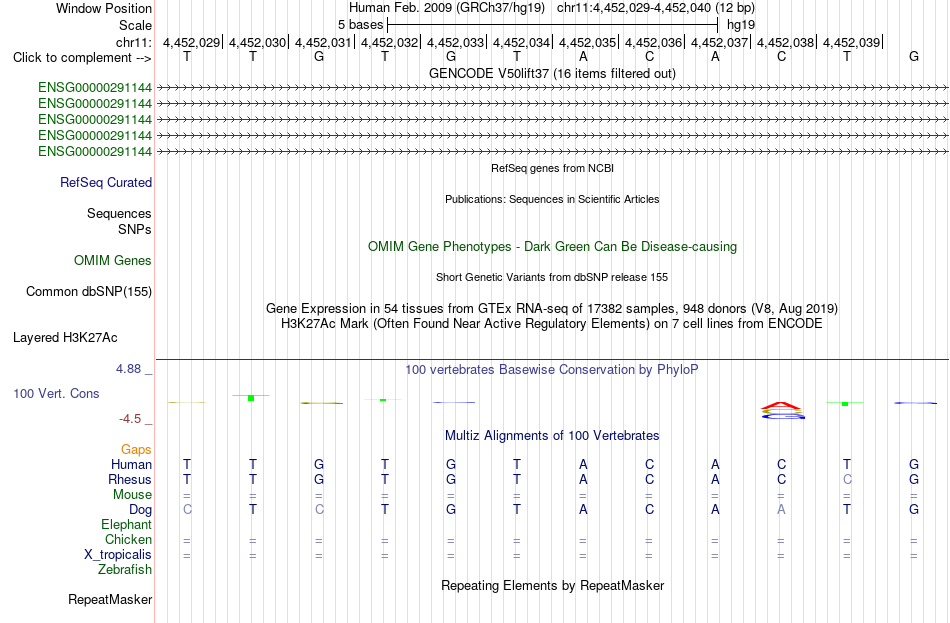Click 'Repeating Elements by RepeatMasker' title
The width and height of the screenshot is (950, 623).
[552, 585]
